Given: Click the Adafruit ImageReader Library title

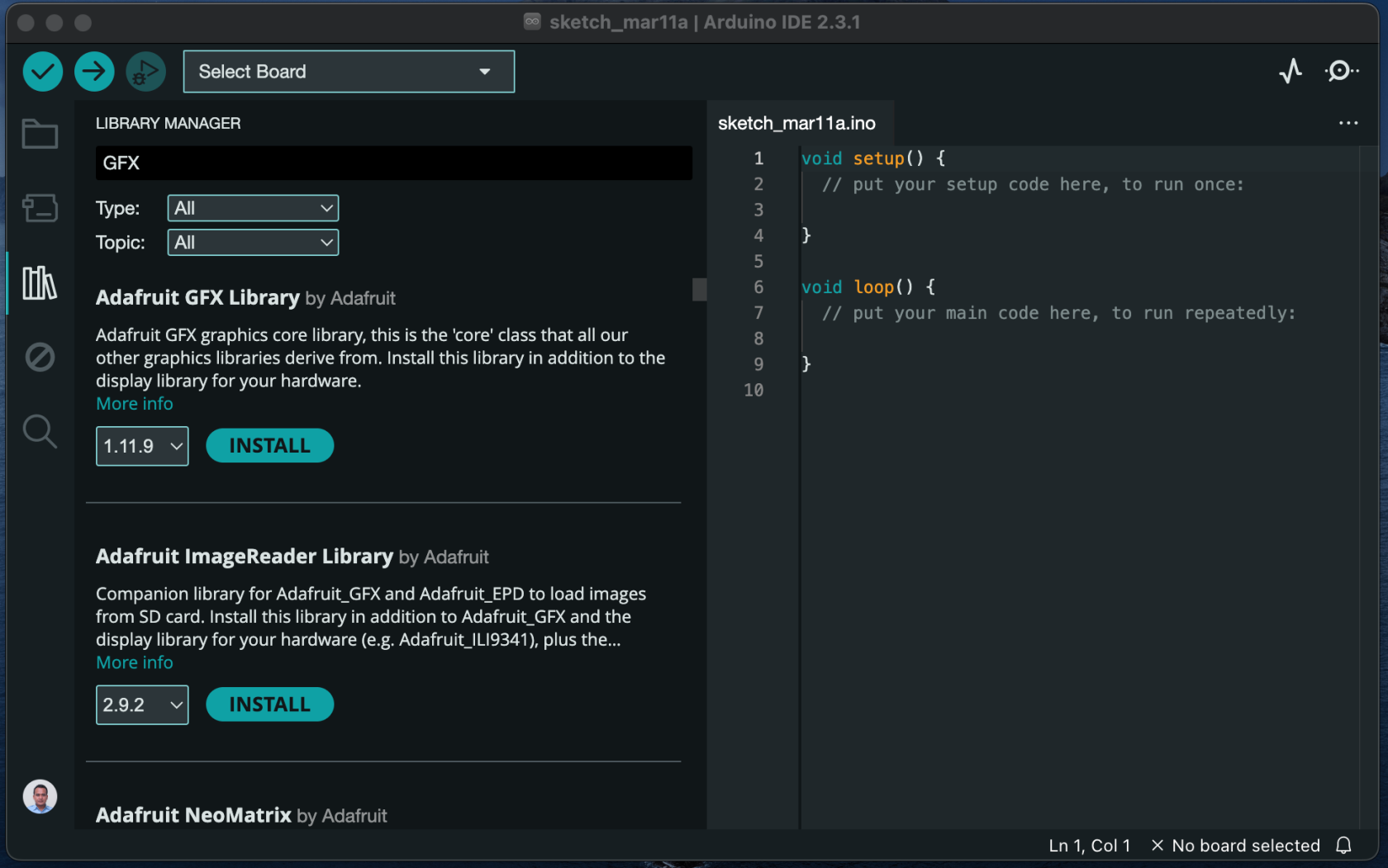Looking at the screenshot, I should tap(245, 556).
